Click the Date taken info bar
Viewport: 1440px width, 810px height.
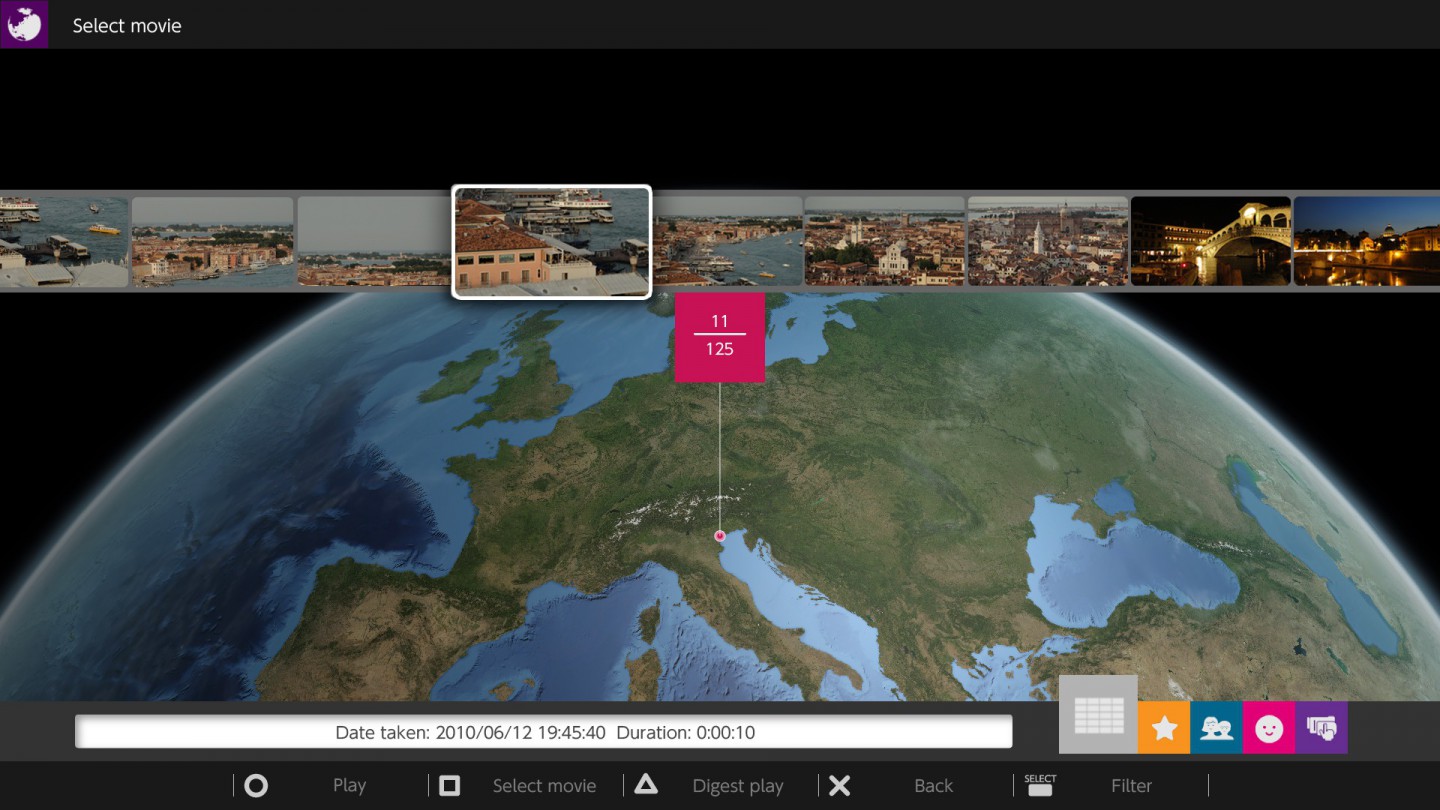pos(544,732)
